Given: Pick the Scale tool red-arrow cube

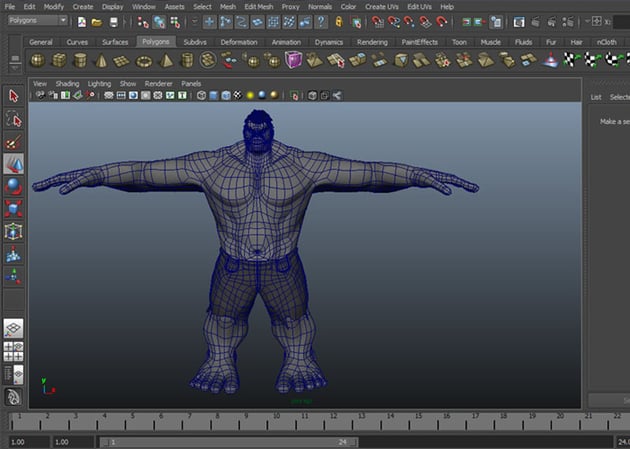Looking at the screenshot, I should tap(14, 209).
